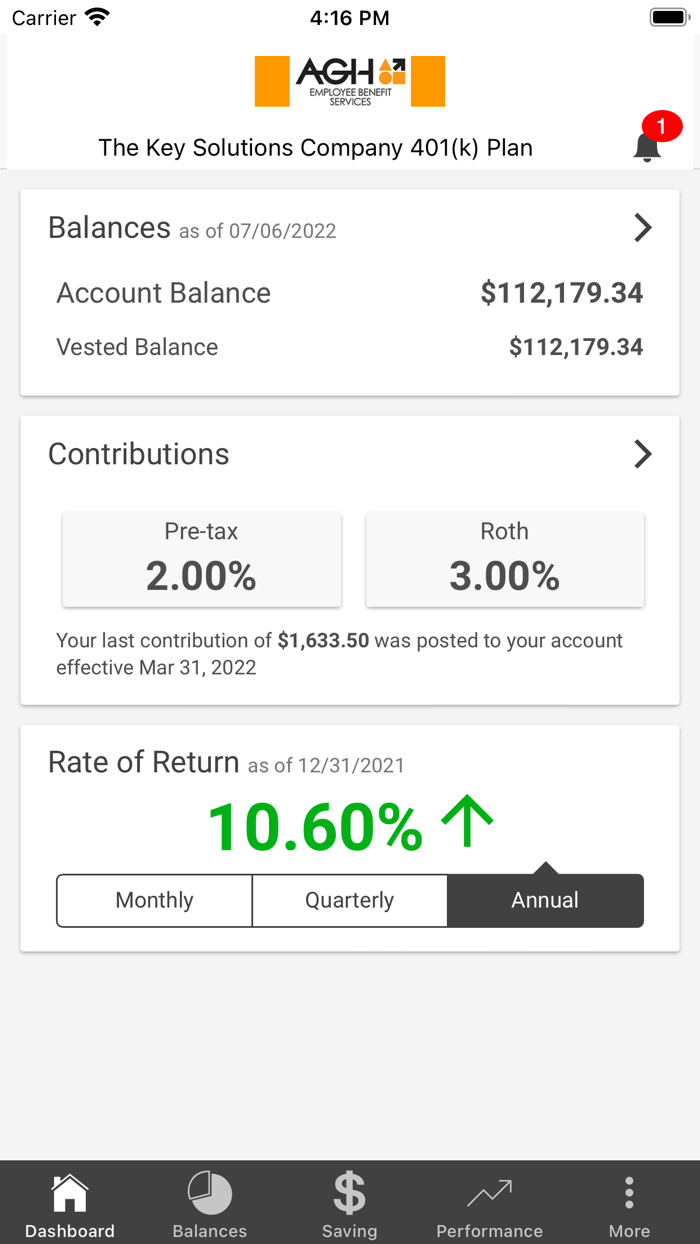
Task: Open Contributions details via the chevron
Action: click(x=643, y=454)
